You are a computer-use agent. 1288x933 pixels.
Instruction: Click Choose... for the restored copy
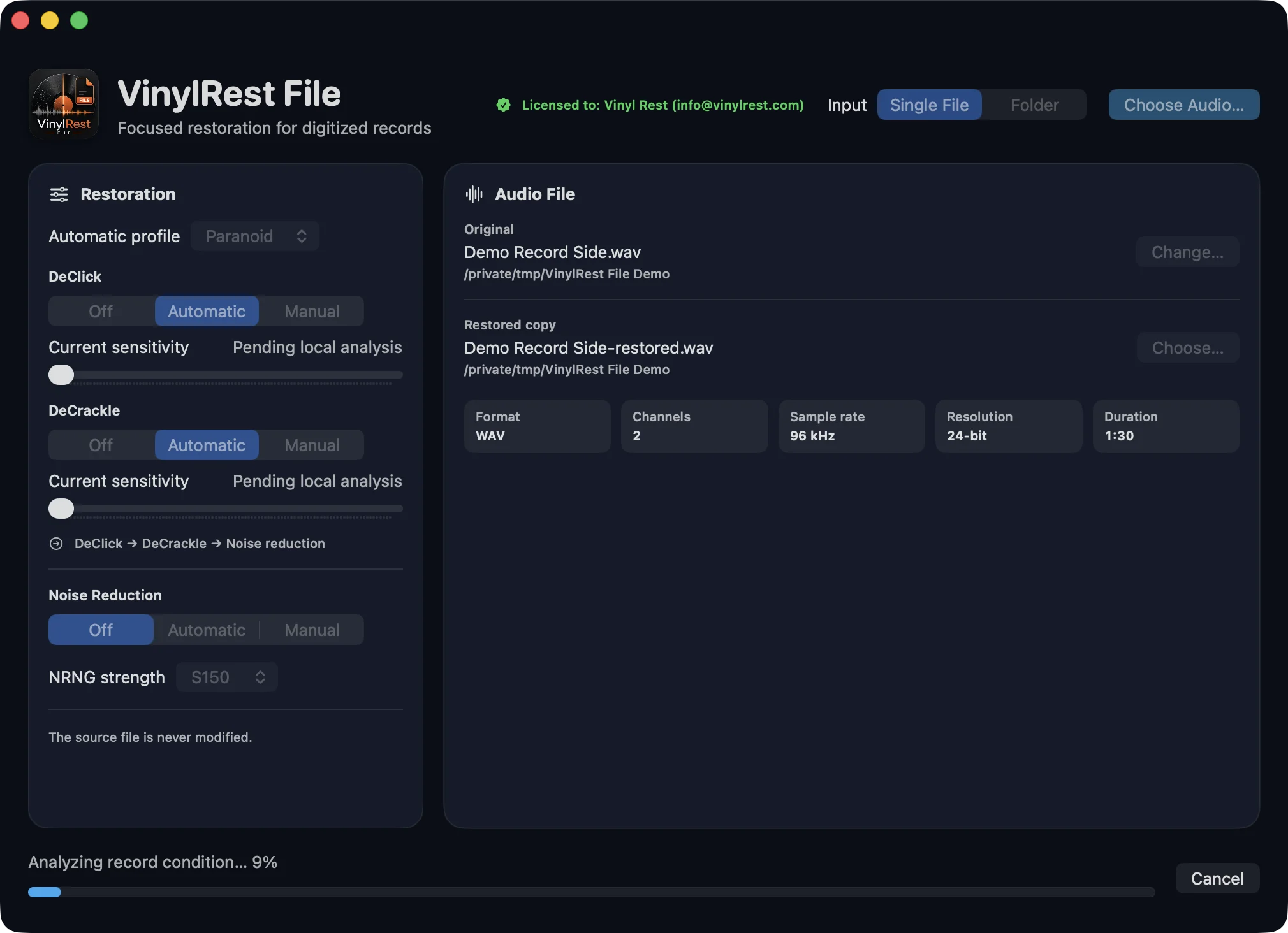click(x=1187, y=348)
